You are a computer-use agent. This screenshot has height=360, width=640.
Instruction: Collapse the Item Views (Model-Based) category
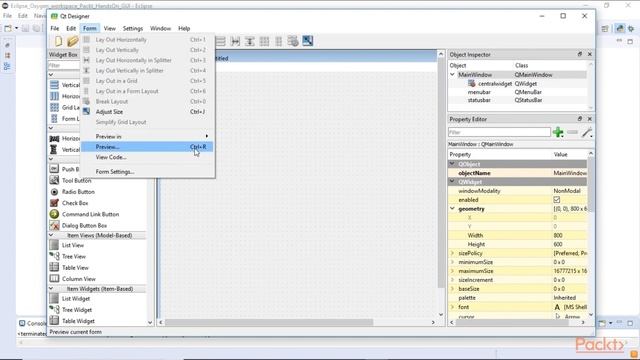pyautogui.click(x=51, y=236)
